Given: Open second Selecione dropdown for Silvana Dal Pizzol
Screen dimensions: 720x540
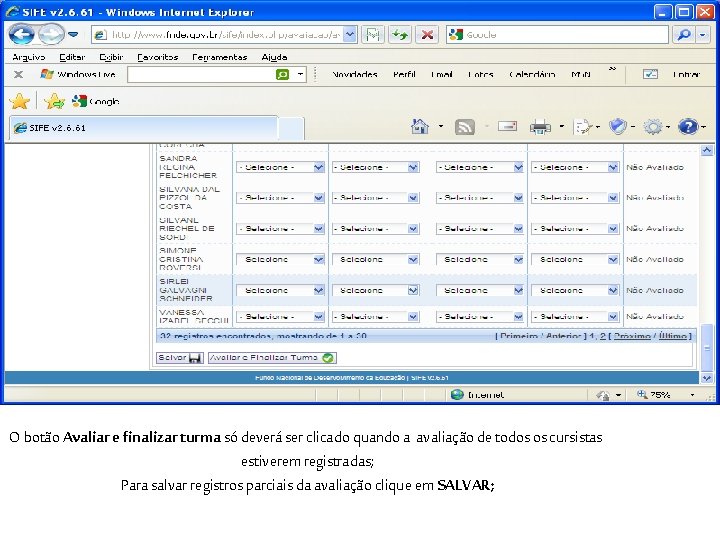Looking at the screenshot, I should click(x=376, y=198).
